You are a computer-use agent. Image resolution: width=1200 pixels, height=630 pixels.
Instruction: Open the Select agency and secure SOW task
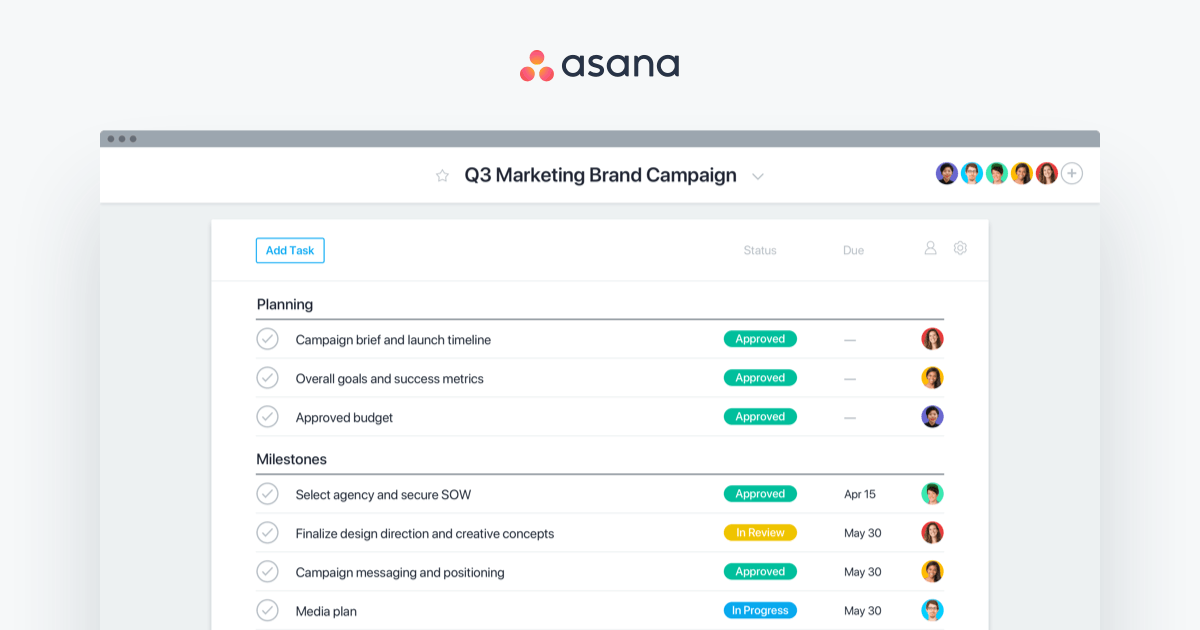pyautogui.click(x=383, y=494)
